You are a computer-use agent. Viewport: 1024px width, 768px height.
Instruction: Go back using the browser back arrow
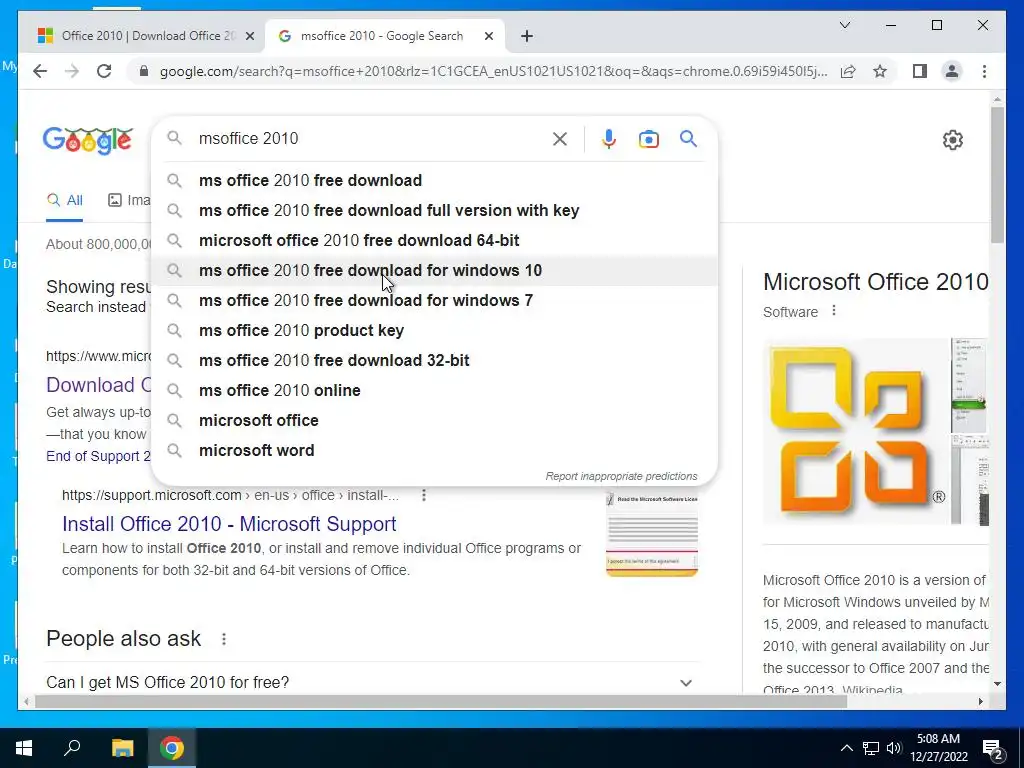point(40,71)
